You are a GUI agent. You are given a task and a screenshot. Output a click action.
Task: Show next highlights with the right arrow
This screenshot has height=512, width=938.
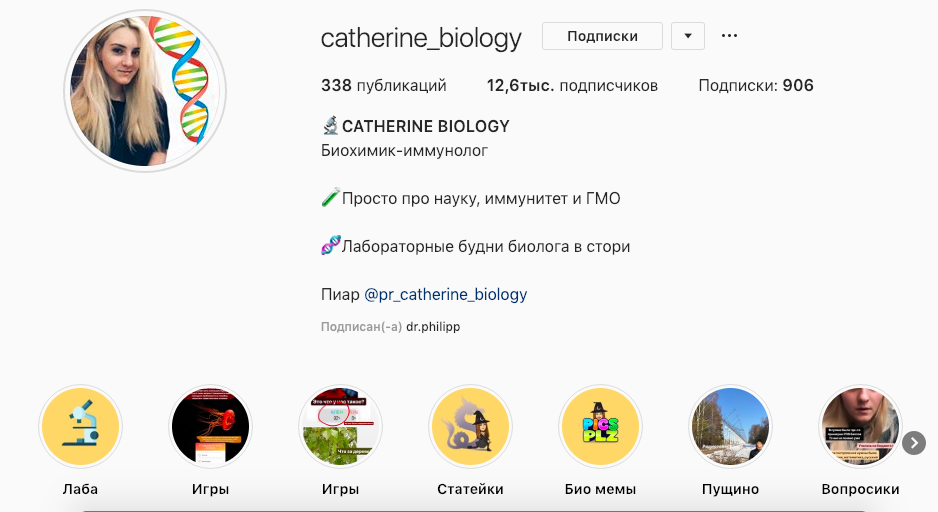point(913,443)
